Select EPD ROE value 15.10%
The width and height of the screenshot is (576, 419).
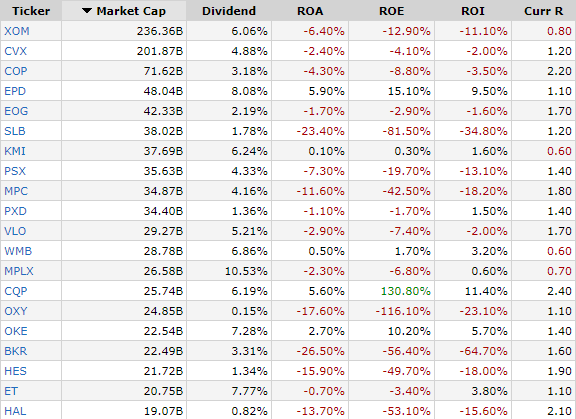(409, 91)
